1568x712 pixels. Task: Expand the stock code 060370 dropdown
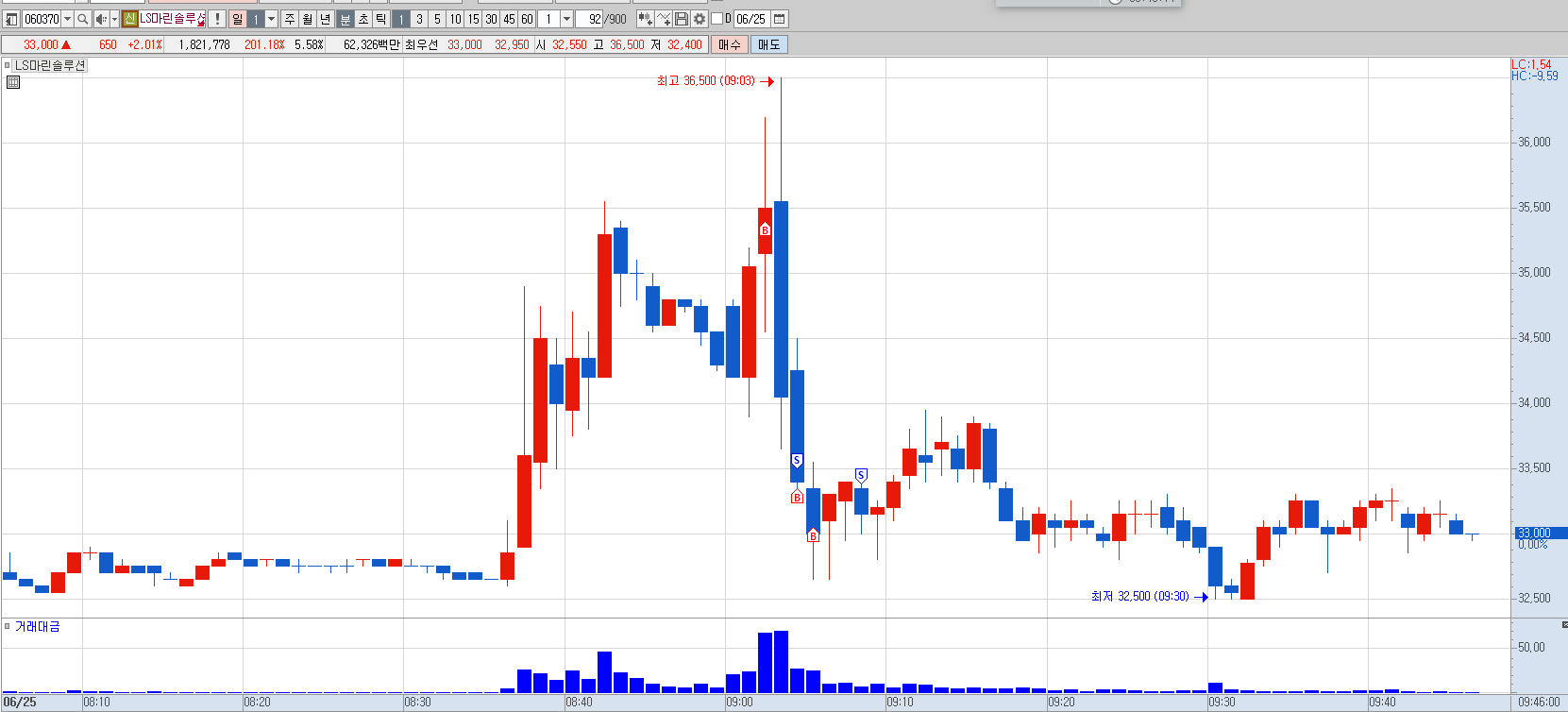pos(67,19)
